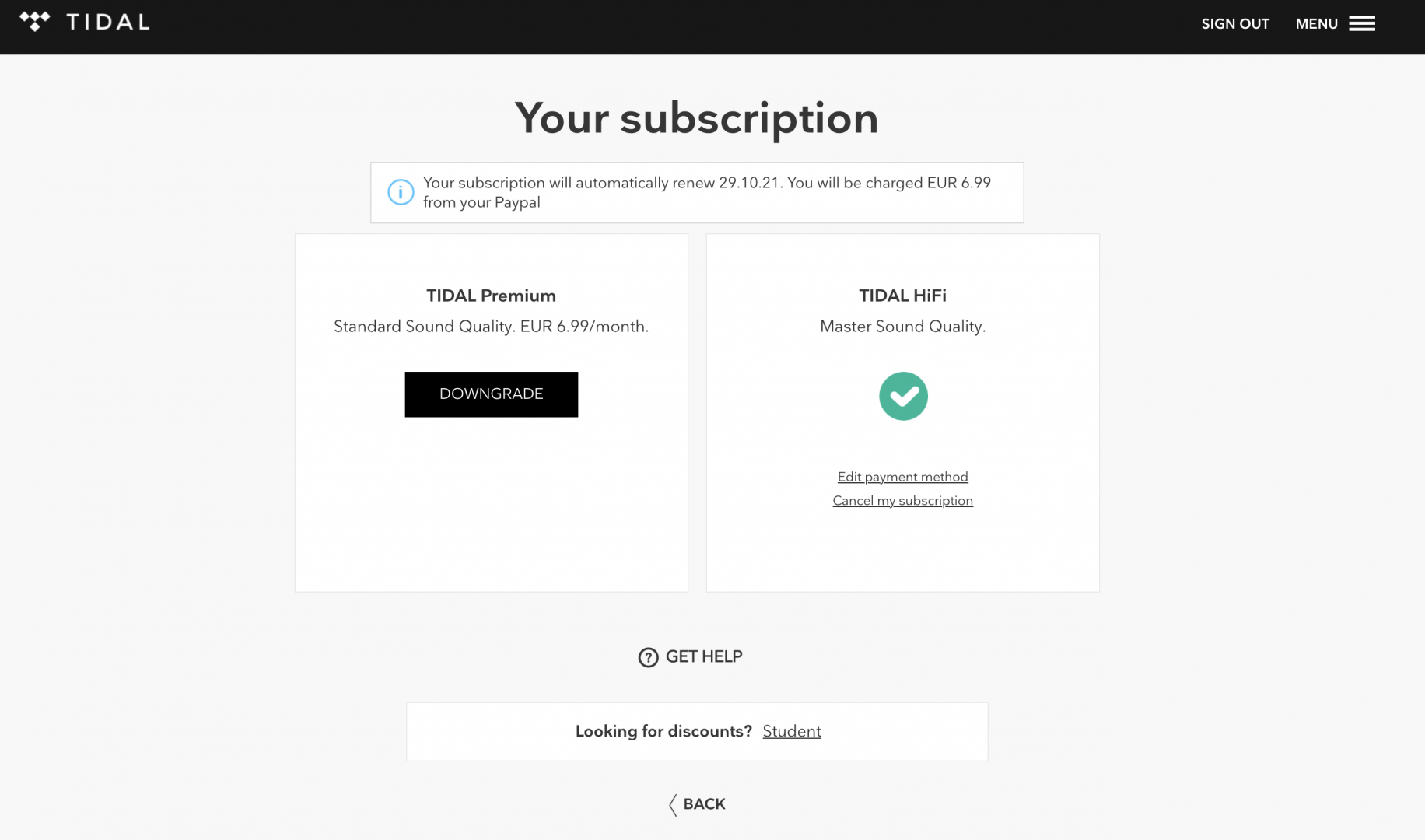The width and height of the screenshot is (1425, 840).
Task: Go BACK to the previous page
Action: pos(704,804)
